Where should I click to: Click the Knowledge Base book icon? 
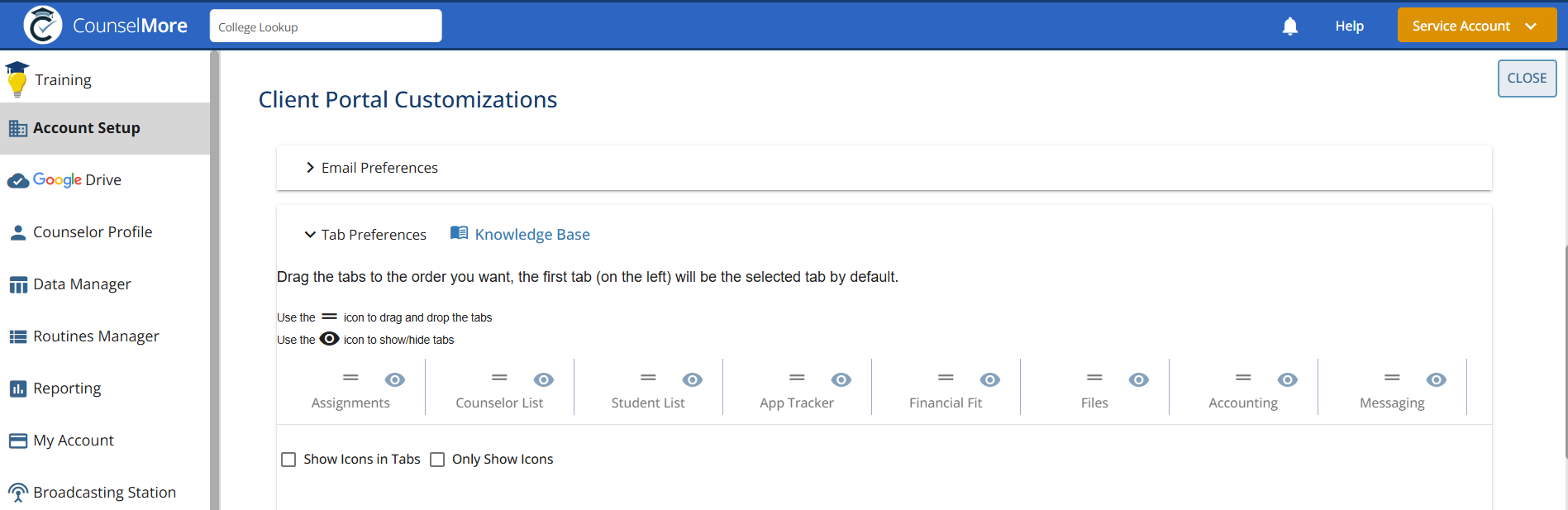[459, 233]
